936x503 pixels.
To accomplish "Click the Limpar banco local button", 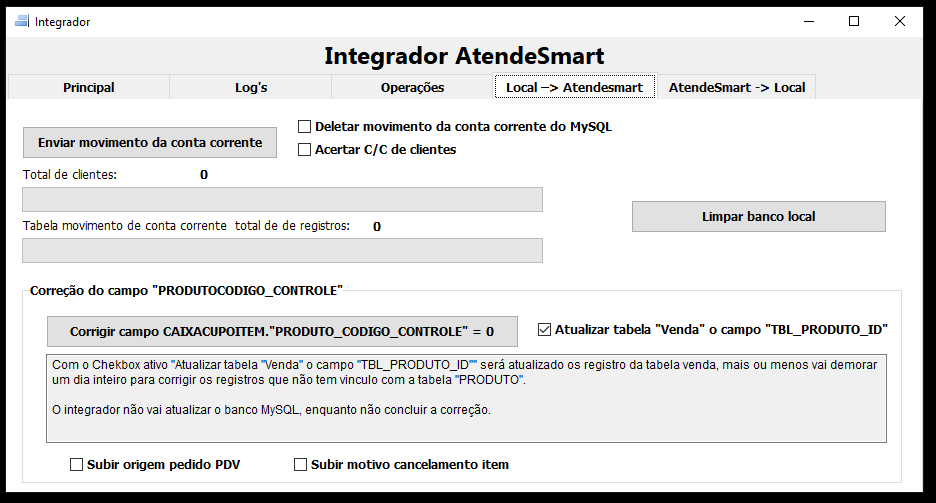I will click(x=759, y=217).
